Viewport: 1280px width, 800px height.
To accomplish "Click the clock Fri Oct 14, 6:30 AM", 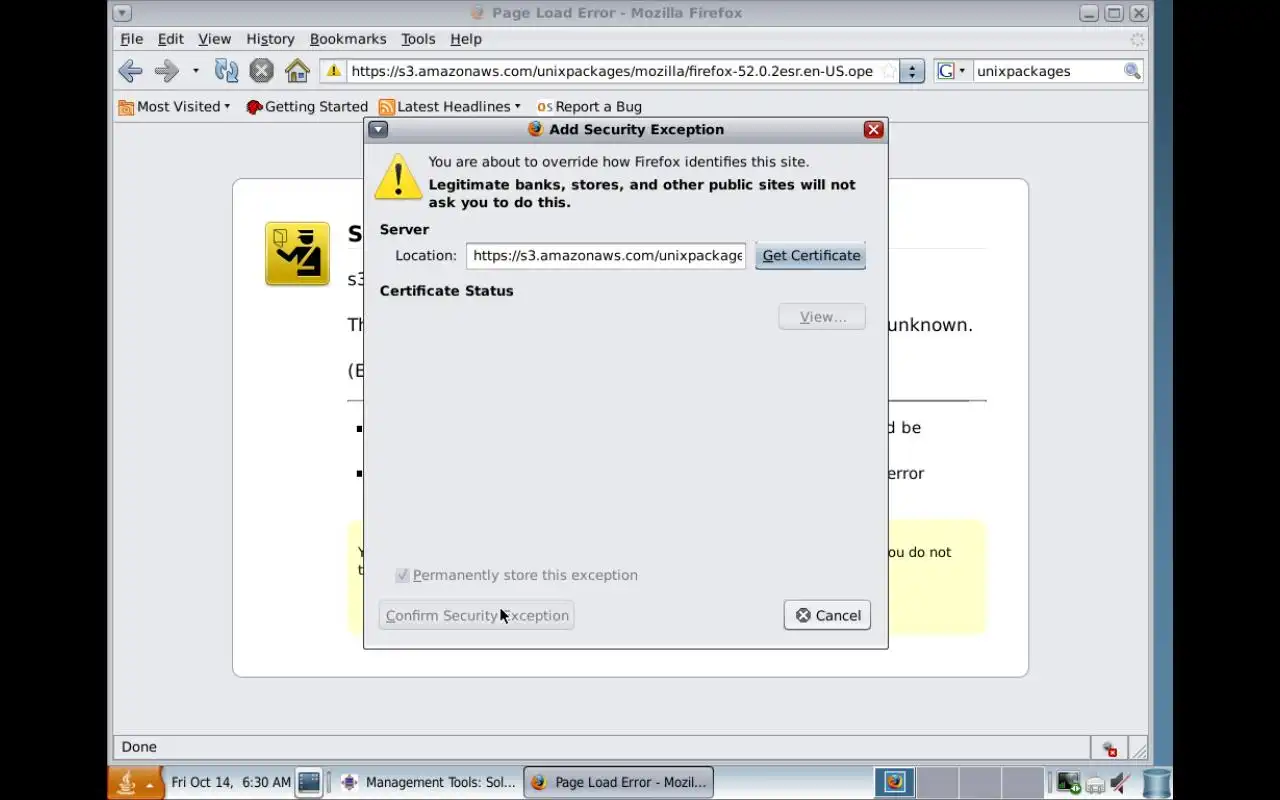I will point(231,782).
